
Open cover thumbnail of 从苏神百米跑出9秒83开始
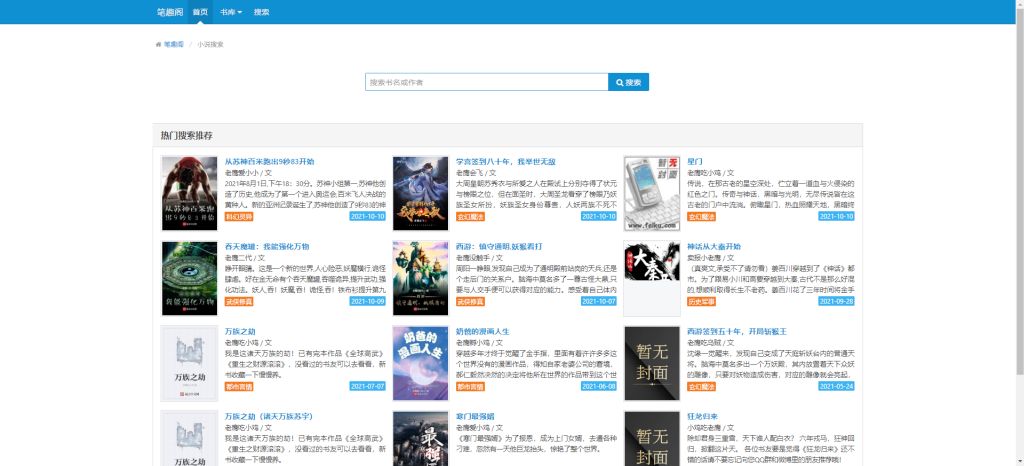tap(189, 193)
